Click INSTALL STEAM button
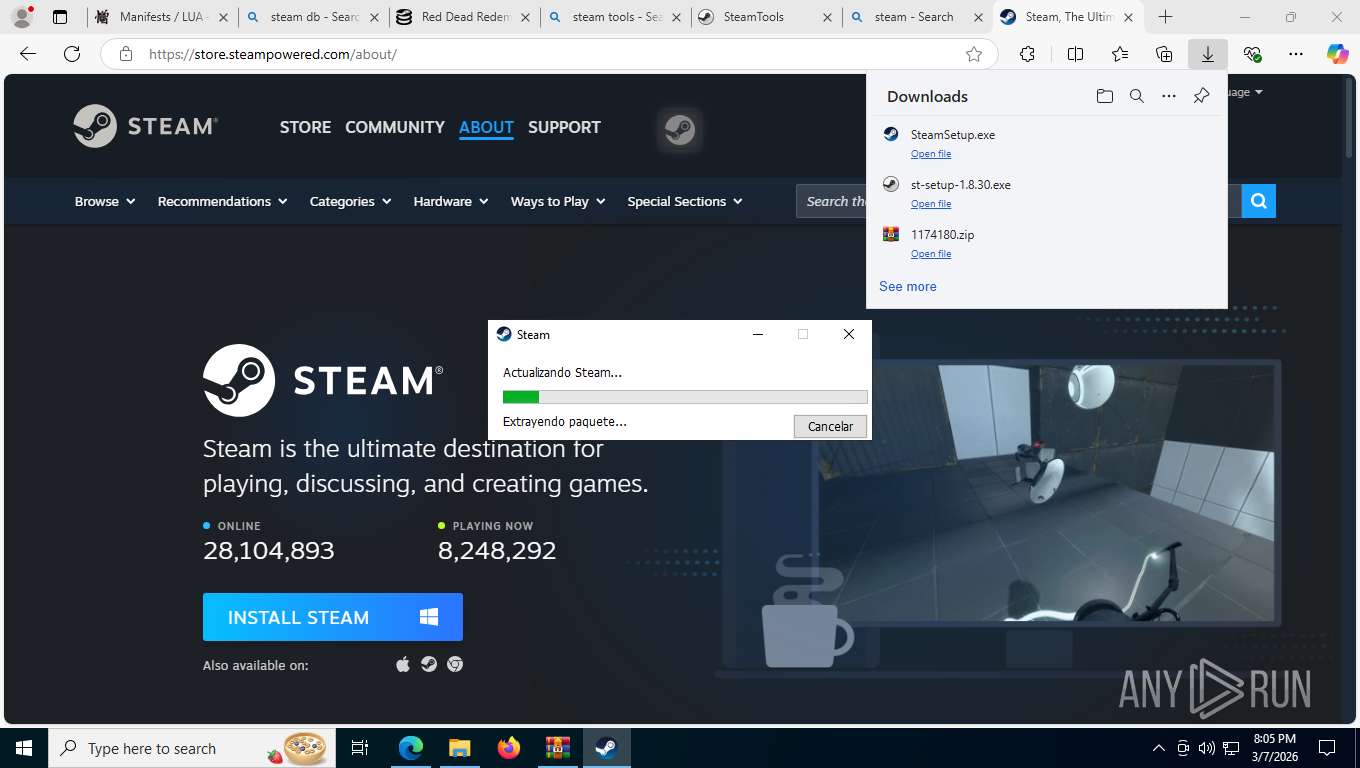Image resolution: width=1360 pixels, height=768 pixels. 333,617
